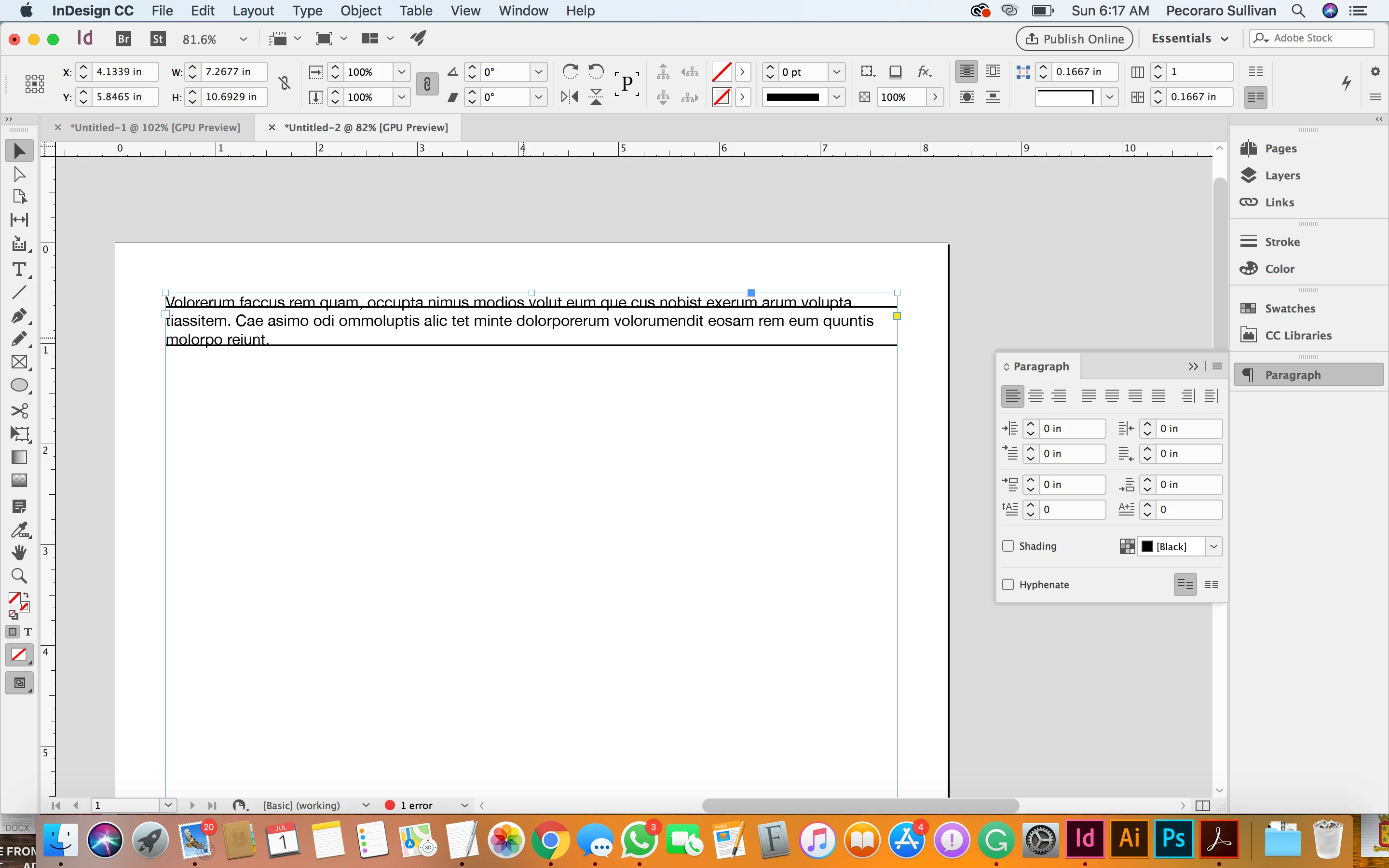
Task: Select the Rectangle Frame tool
Action: (x=19, y=362)
